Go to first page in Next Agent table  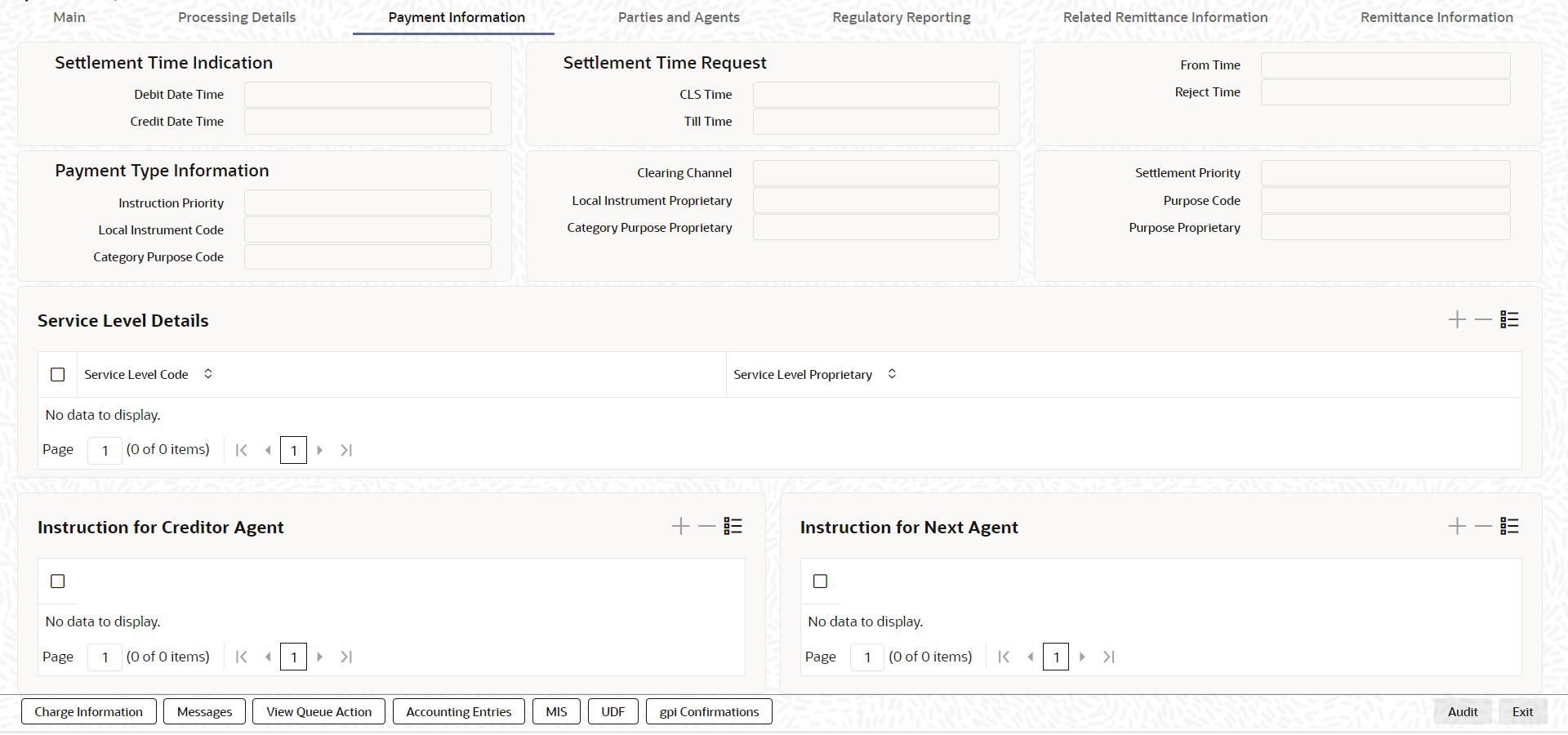[x=1004, y=657]
